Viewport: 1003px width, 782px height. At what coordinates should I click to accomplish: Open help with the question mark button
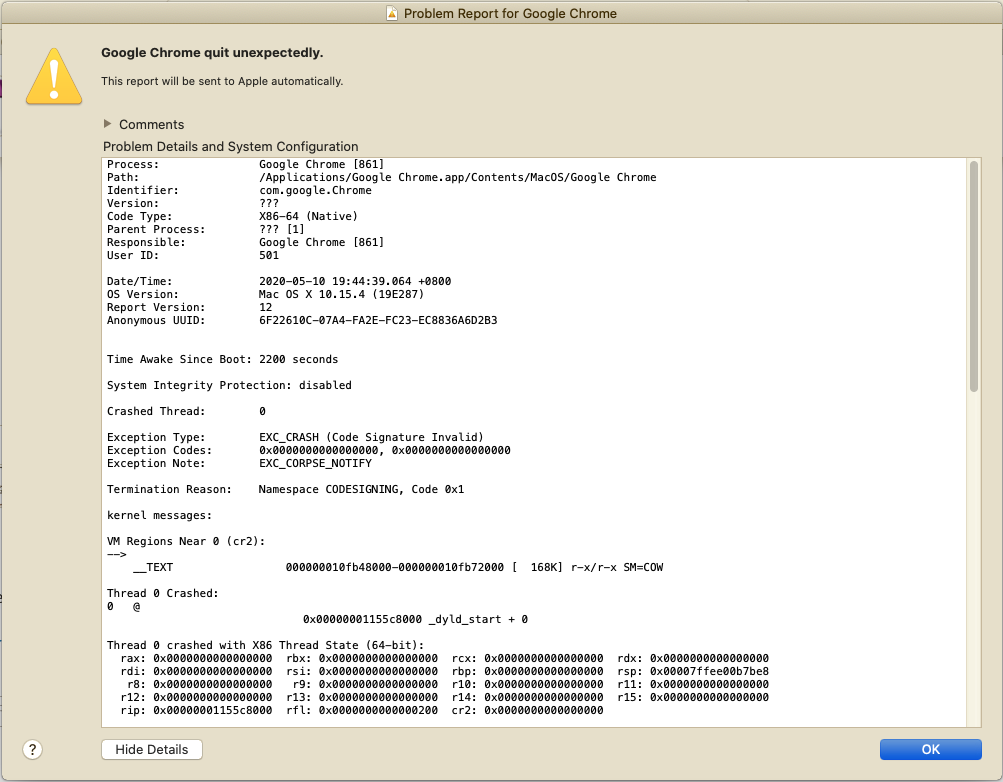tap(33, 749)
